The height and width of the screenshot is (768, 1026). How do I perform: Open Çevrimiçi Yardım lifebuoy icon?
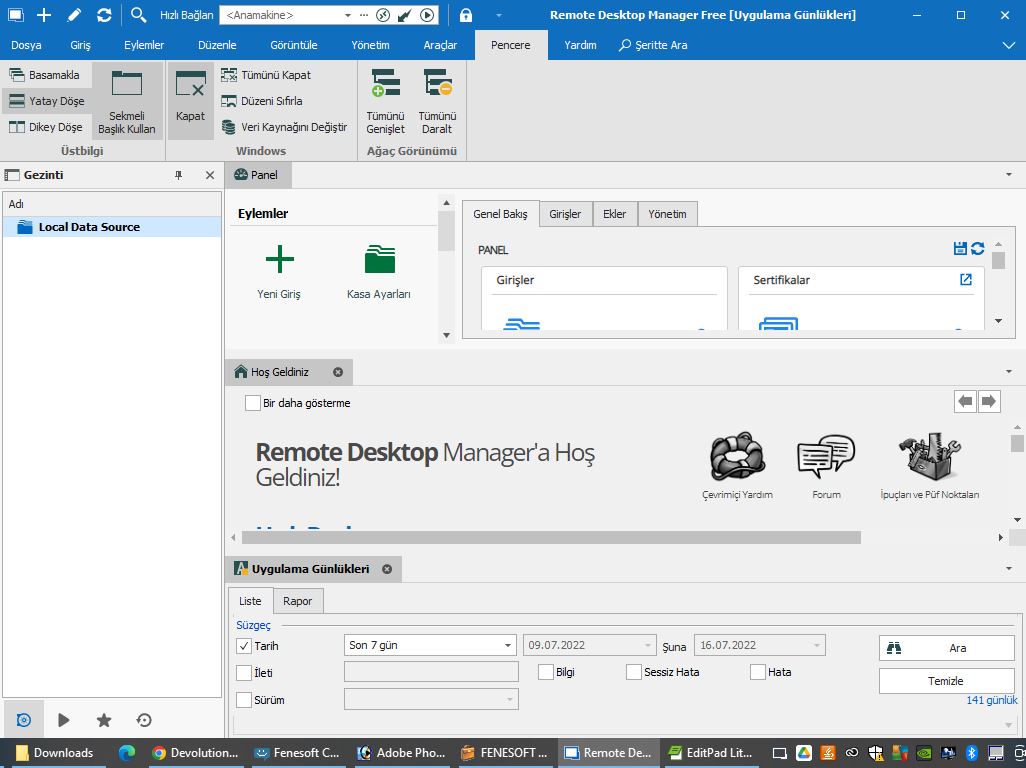point(737,456)
